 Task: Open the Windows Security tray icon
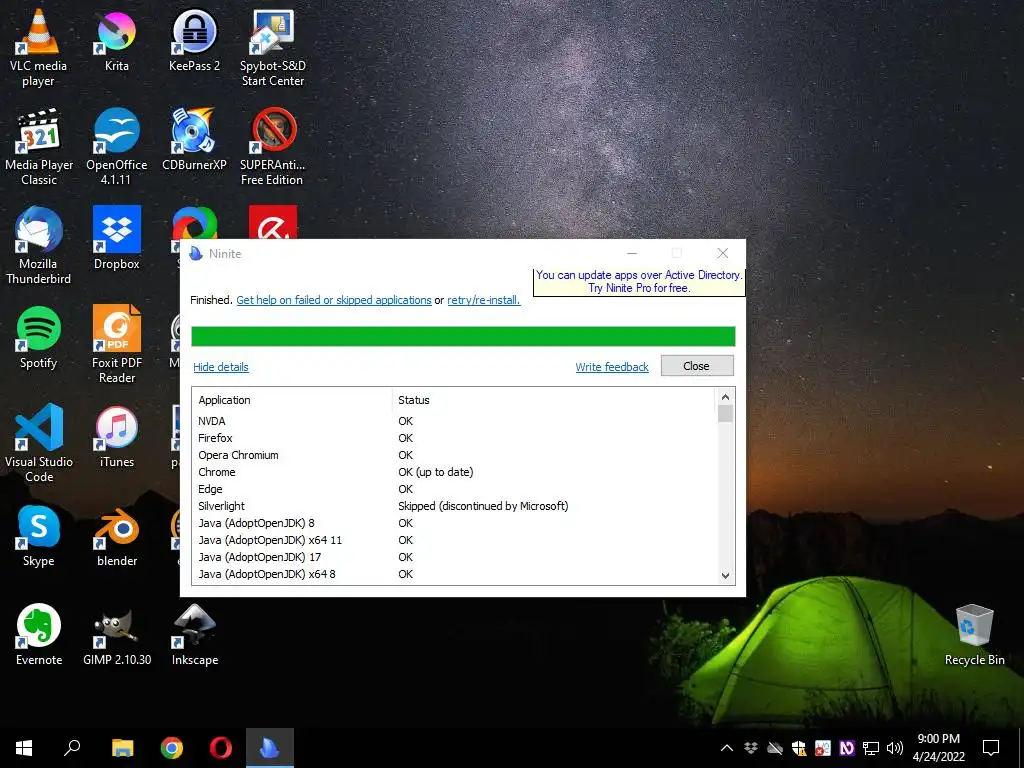point(799,748)
